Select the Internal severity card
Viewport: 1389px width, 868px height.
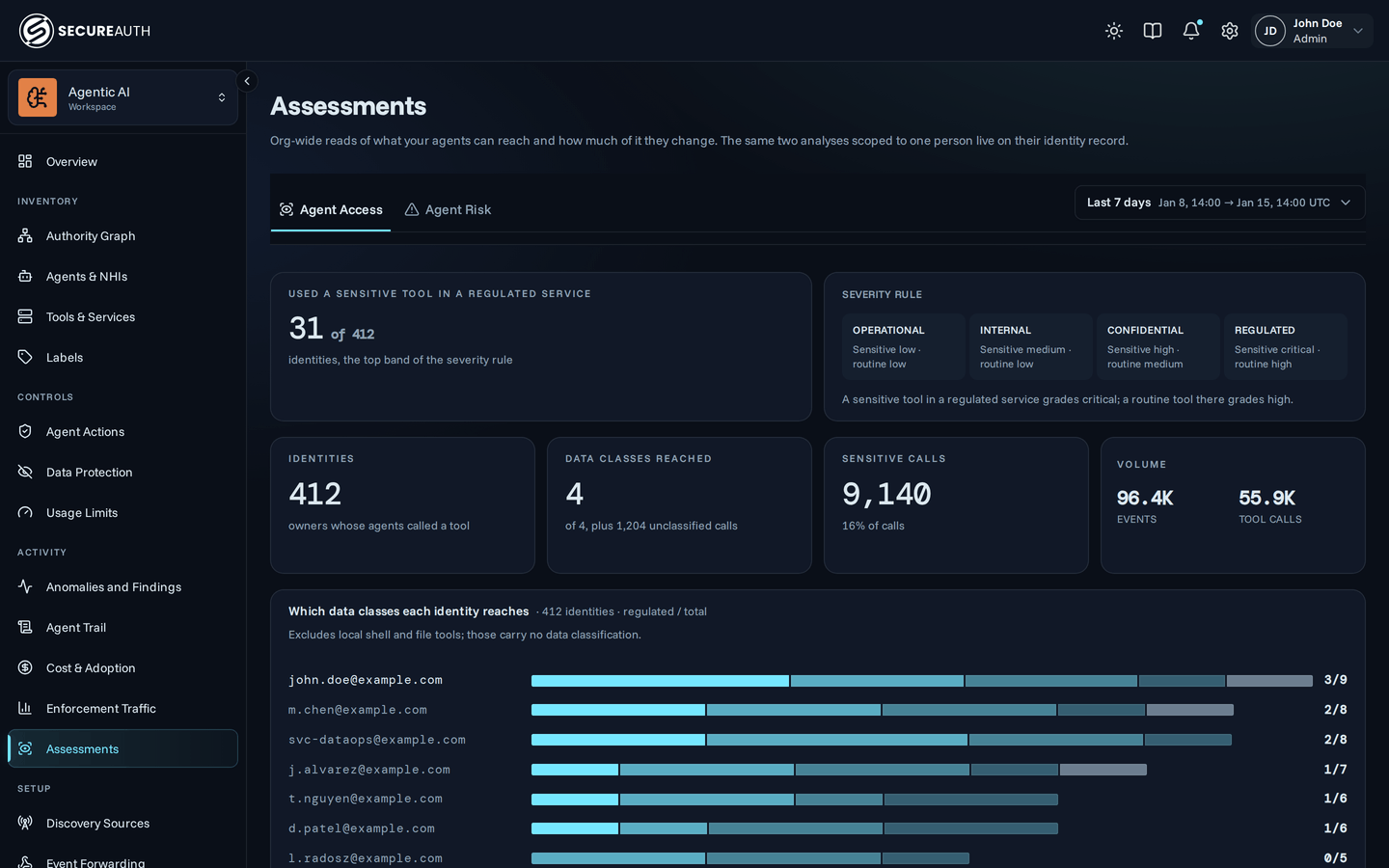pyautogui.click(x=1030, y=346)
